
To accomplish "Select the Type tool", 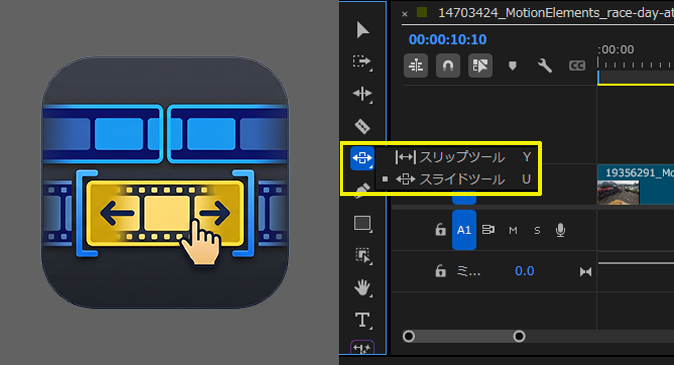I will [362, 320].
